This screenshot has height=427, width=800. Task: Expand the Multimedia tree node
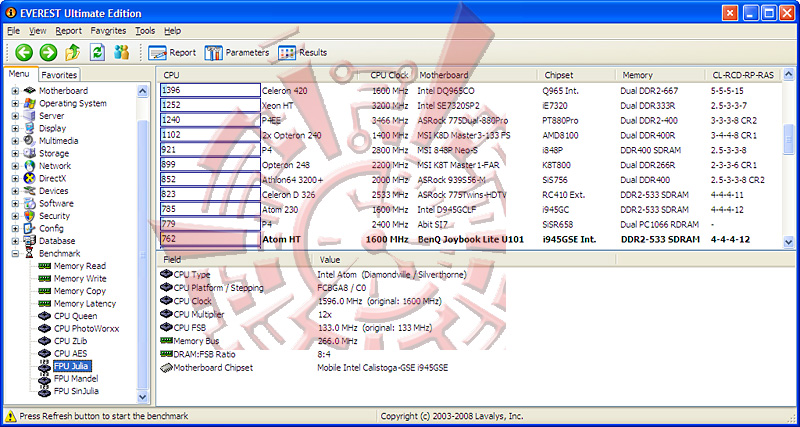pyautogui.click(x=15, y=141)
